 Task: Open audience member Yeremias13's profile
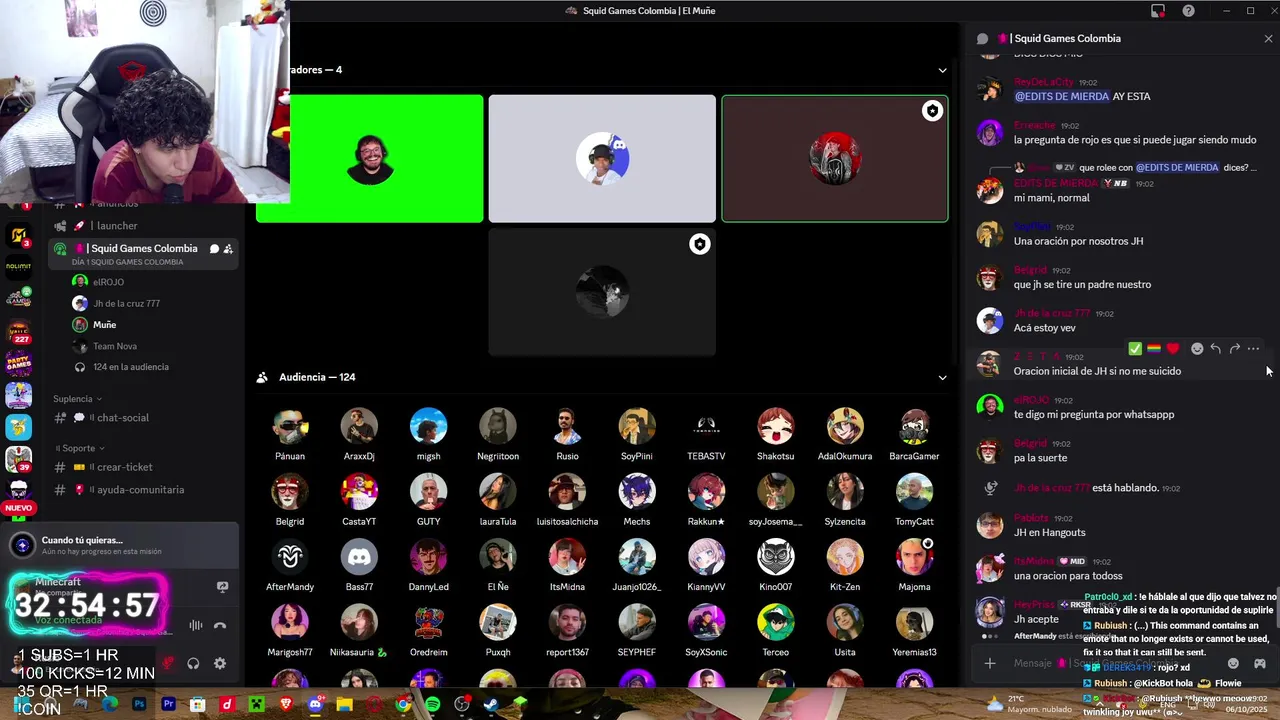tap(914, 630)
